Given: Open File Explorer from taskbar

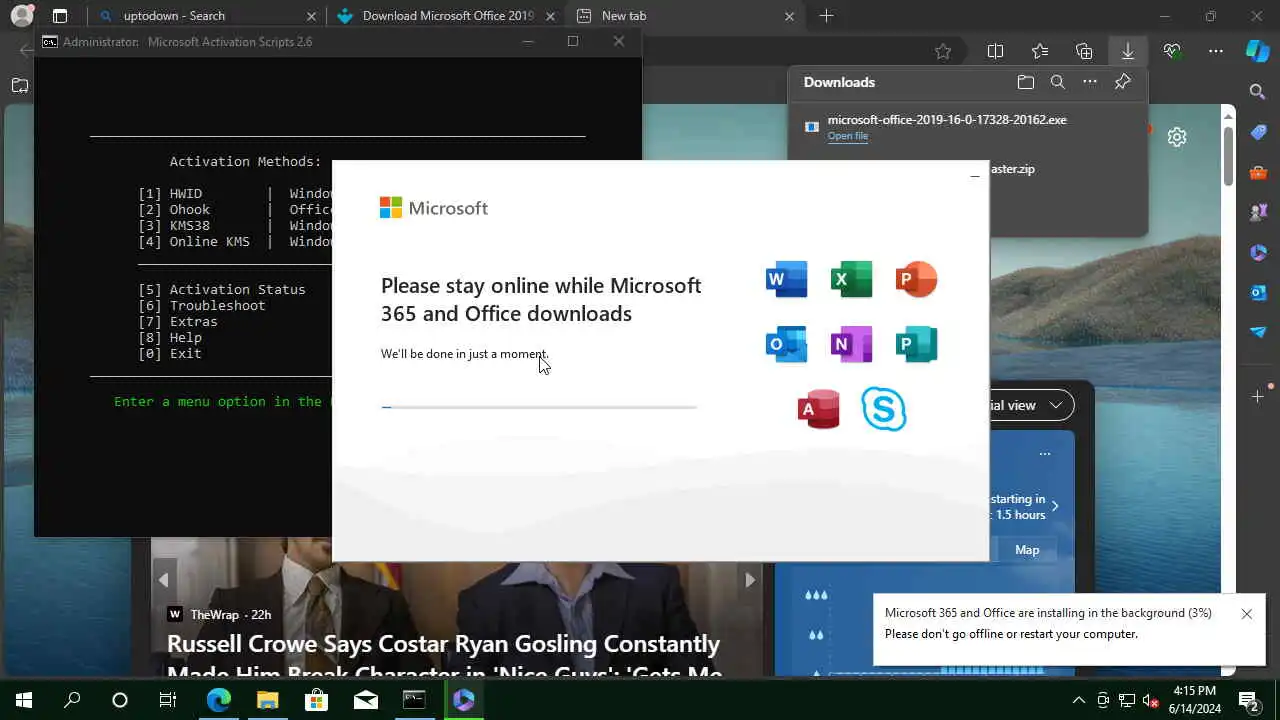Looking at the screenshot, I should (x=267, y=700).
